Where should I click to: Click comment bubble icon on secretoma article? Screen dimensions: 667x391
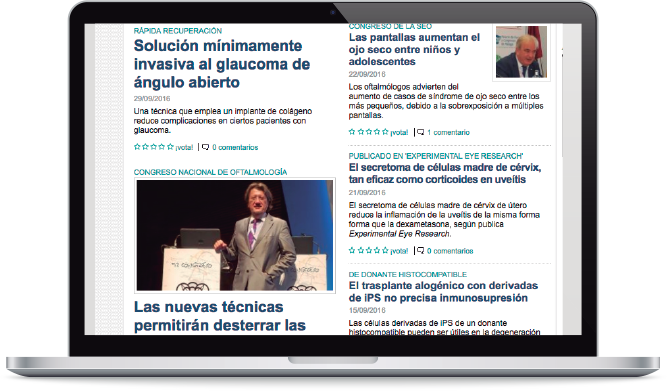click(420, 250)
